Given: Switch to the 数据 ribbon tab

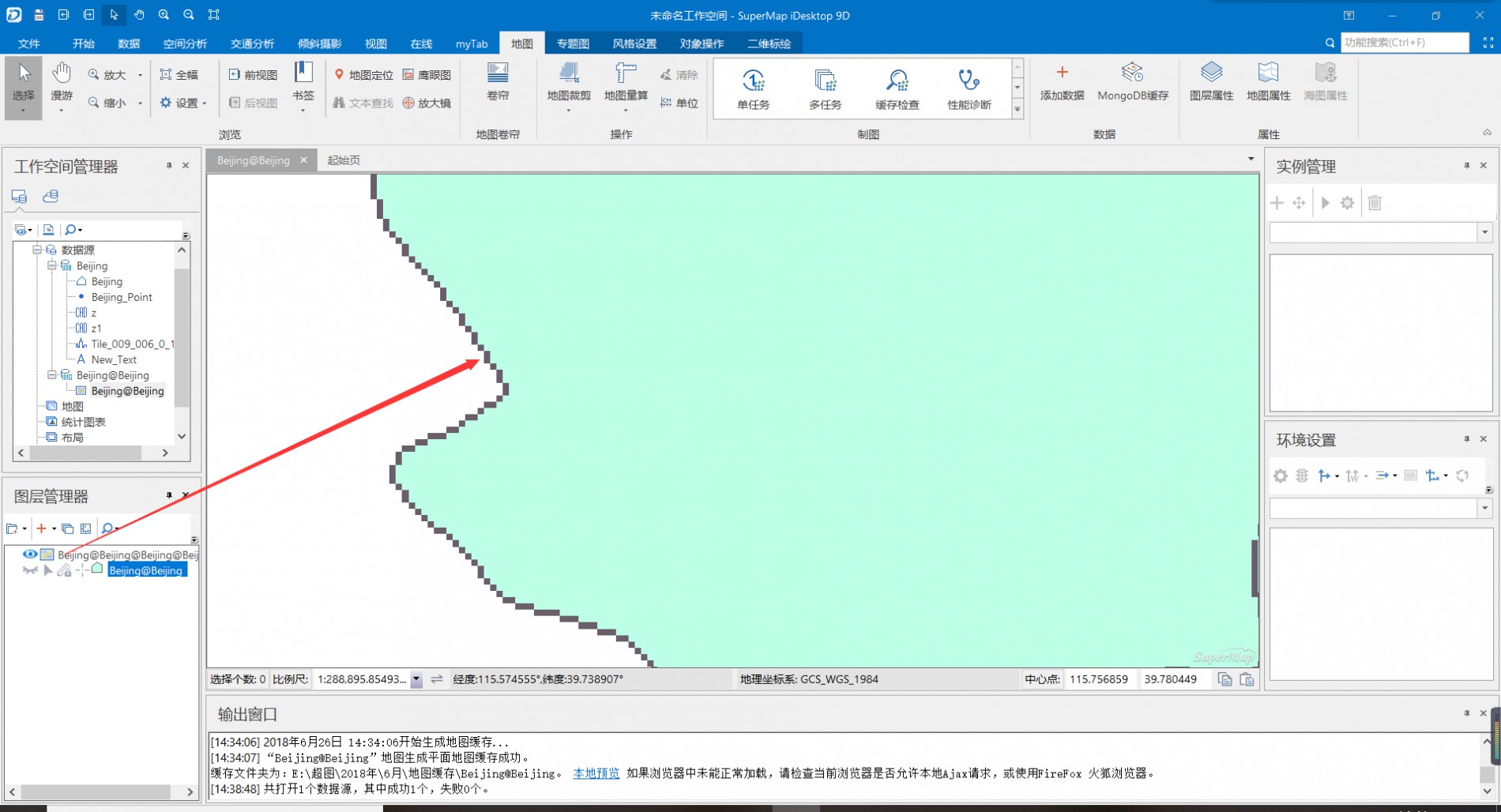Looking at the screenshot, I should (129, 43).
